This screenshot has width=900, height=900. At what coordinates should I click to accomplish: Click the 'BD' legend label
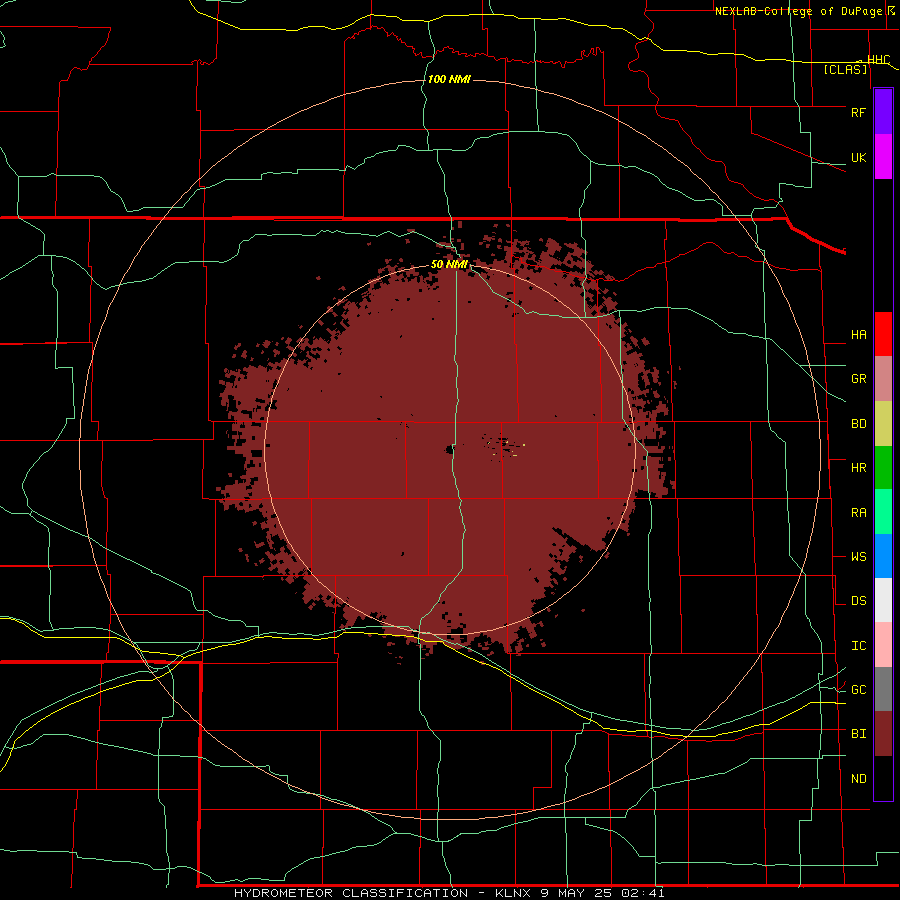pos(858,424)
